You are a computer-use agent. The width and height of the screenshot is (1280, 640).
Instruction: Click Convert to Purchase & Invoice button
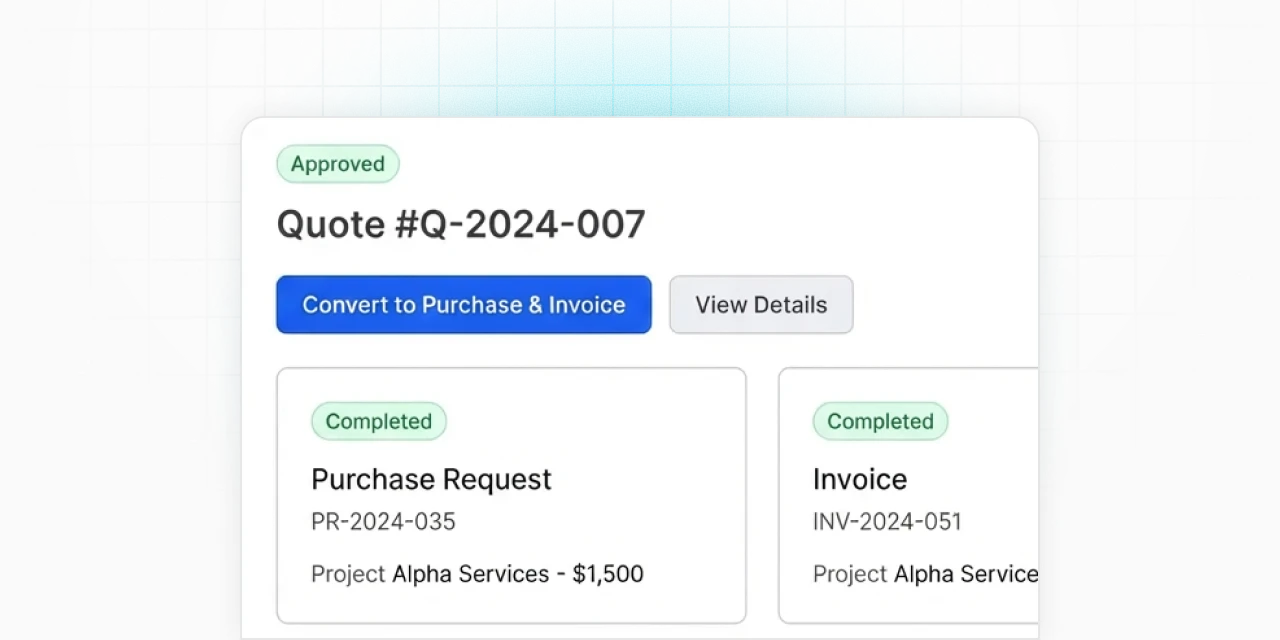pyautogui.click(x=464, y=305)
